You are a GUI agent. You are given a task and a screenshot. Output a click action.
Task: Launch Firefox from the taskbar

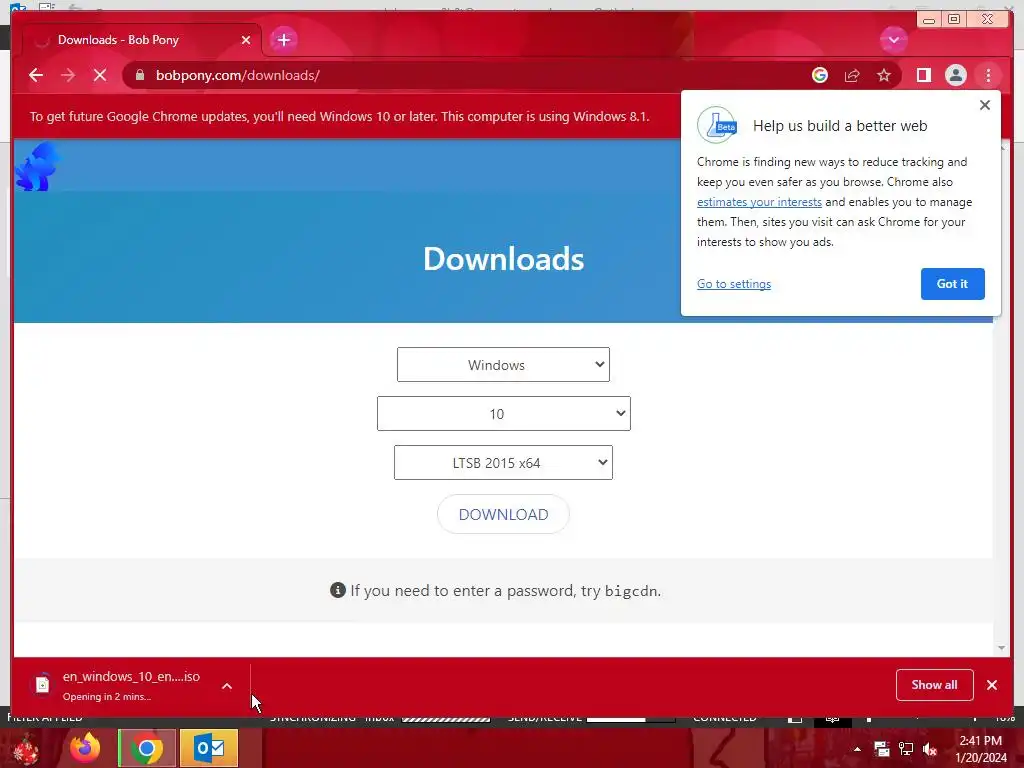tap(85, 748)
